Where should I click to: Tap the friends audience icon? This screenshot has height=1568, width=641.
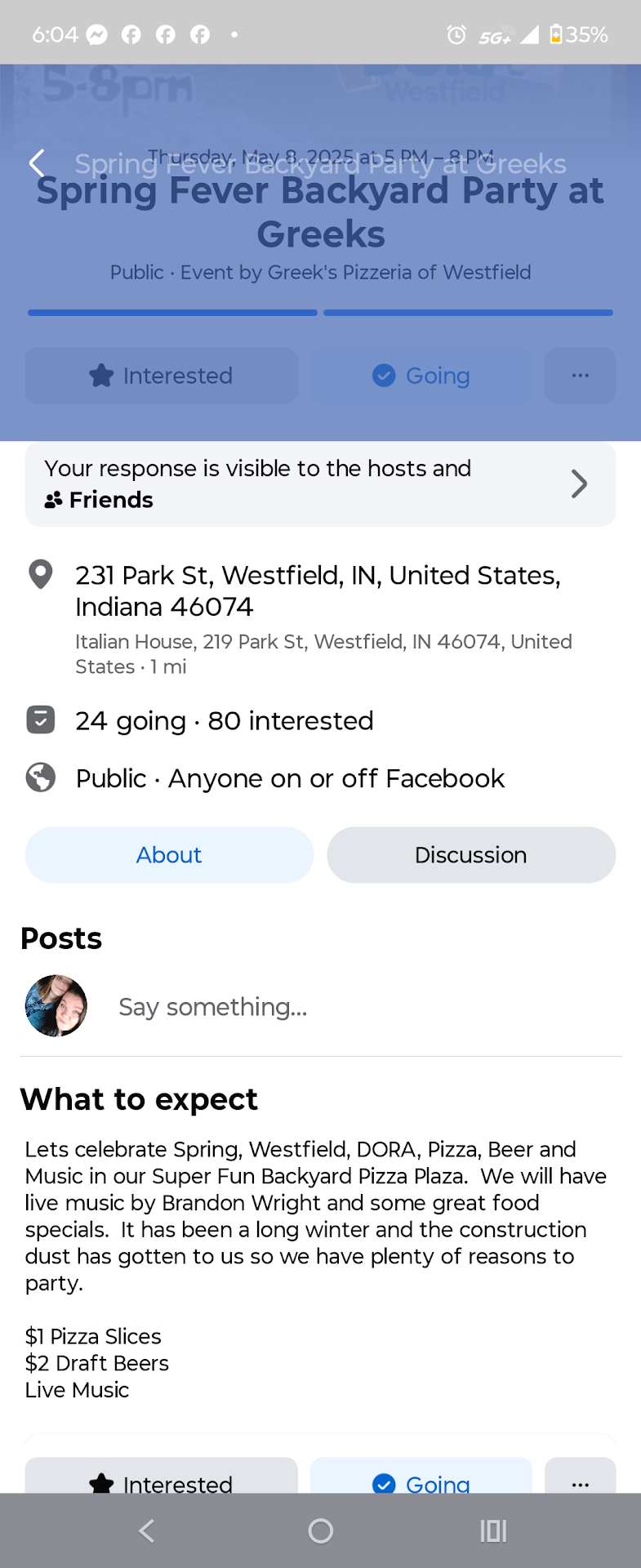(54, 500)
